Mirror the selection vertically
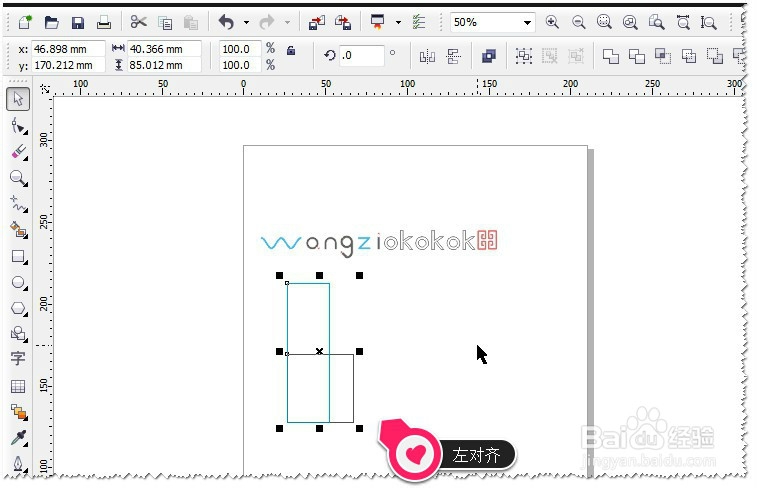 (x=453, y=57)
